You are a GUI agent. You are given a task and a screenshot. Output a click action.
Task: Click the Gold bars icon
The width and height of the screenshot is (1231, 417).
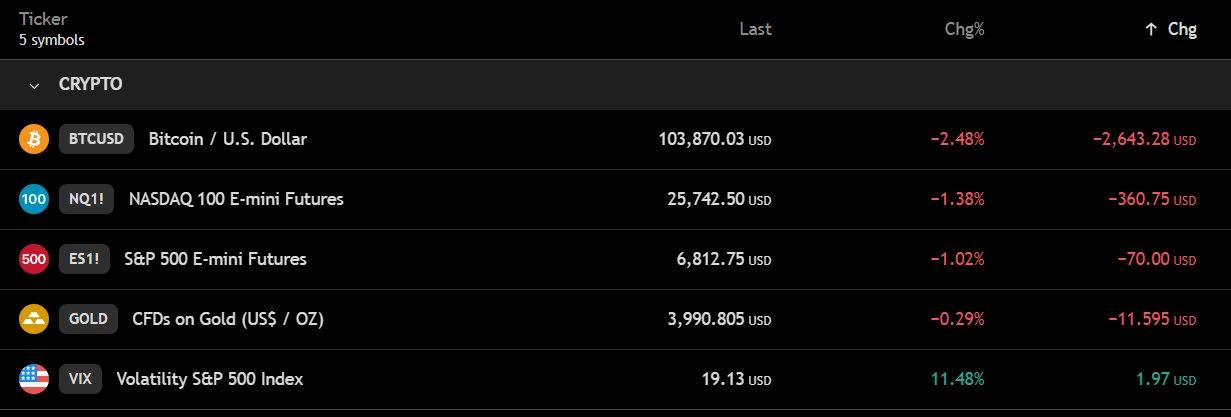tap(34, 319)
